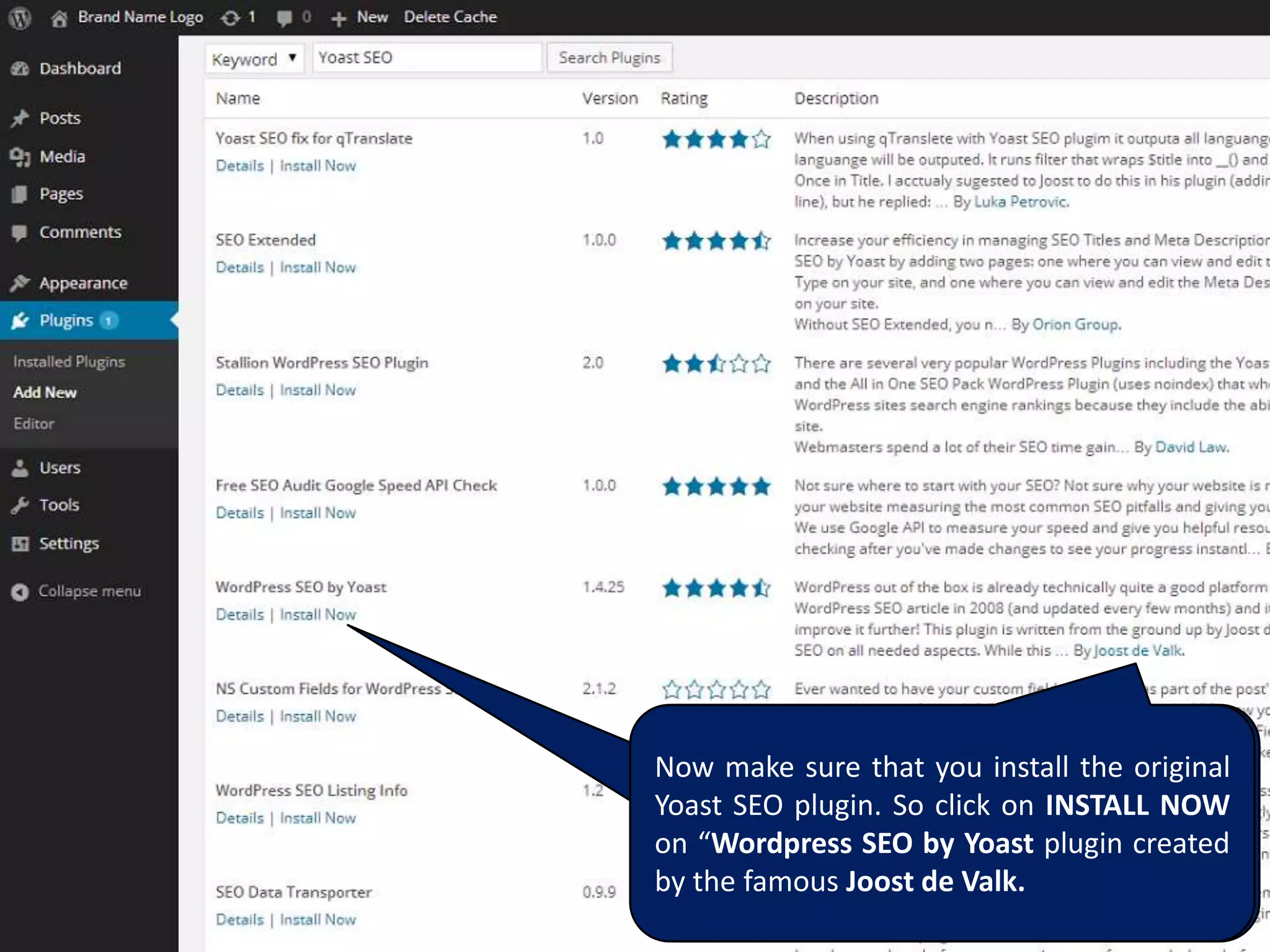
Task: Click the Dashboard gauge icon
Action: [x=20, y=69]
